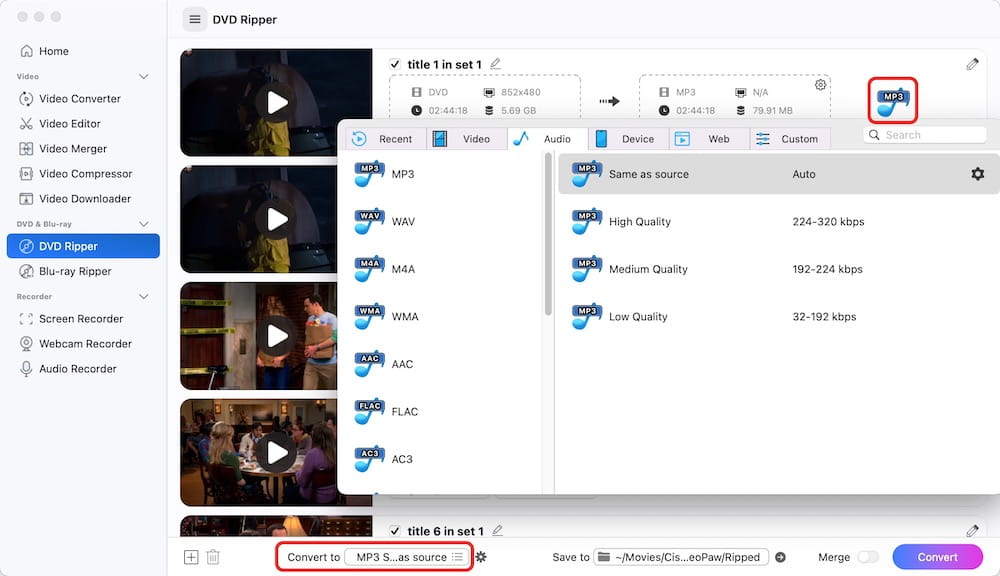Open Blu-ray Ripper tool
The width and height of the screenshot is (1000, 576).
tap(66, 271)
